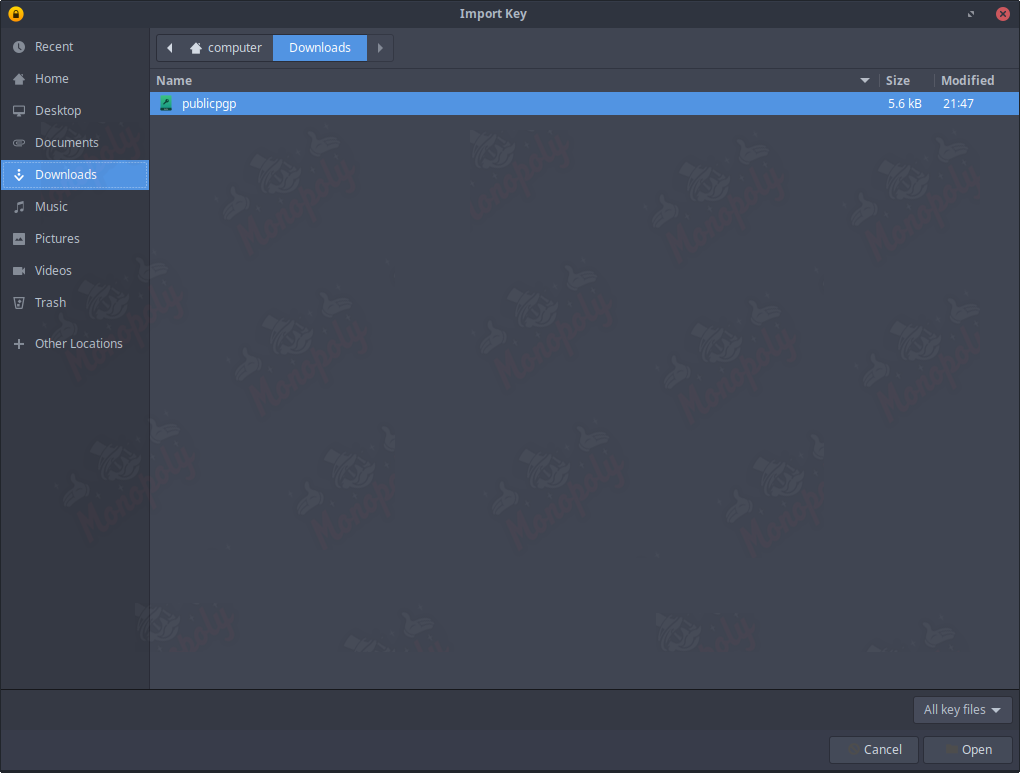1020x773 pixels.
Task: Open the All key files filter dropdown
Action: 962,710
